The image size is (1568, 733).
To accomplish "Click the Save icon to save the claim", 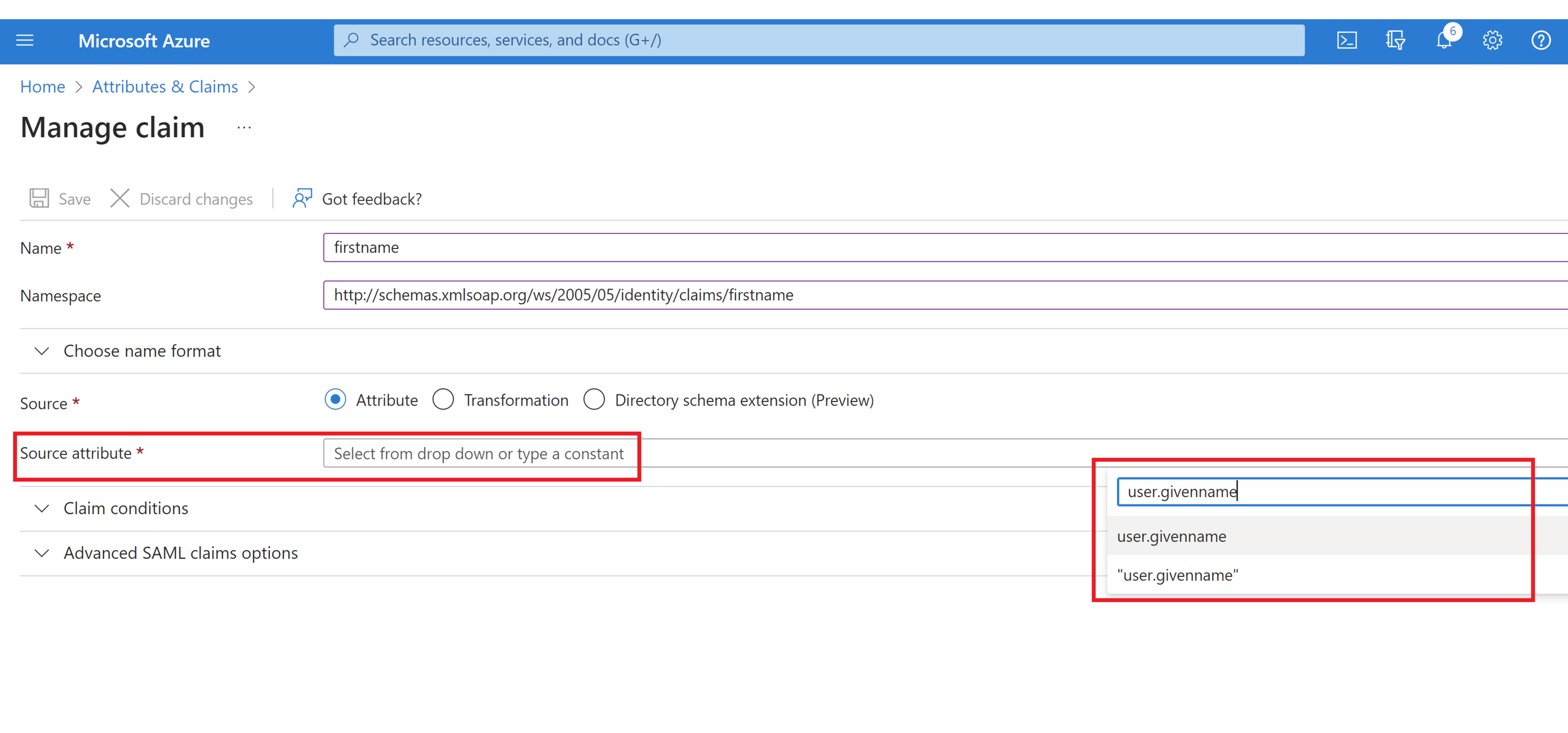I will point(58,198).
